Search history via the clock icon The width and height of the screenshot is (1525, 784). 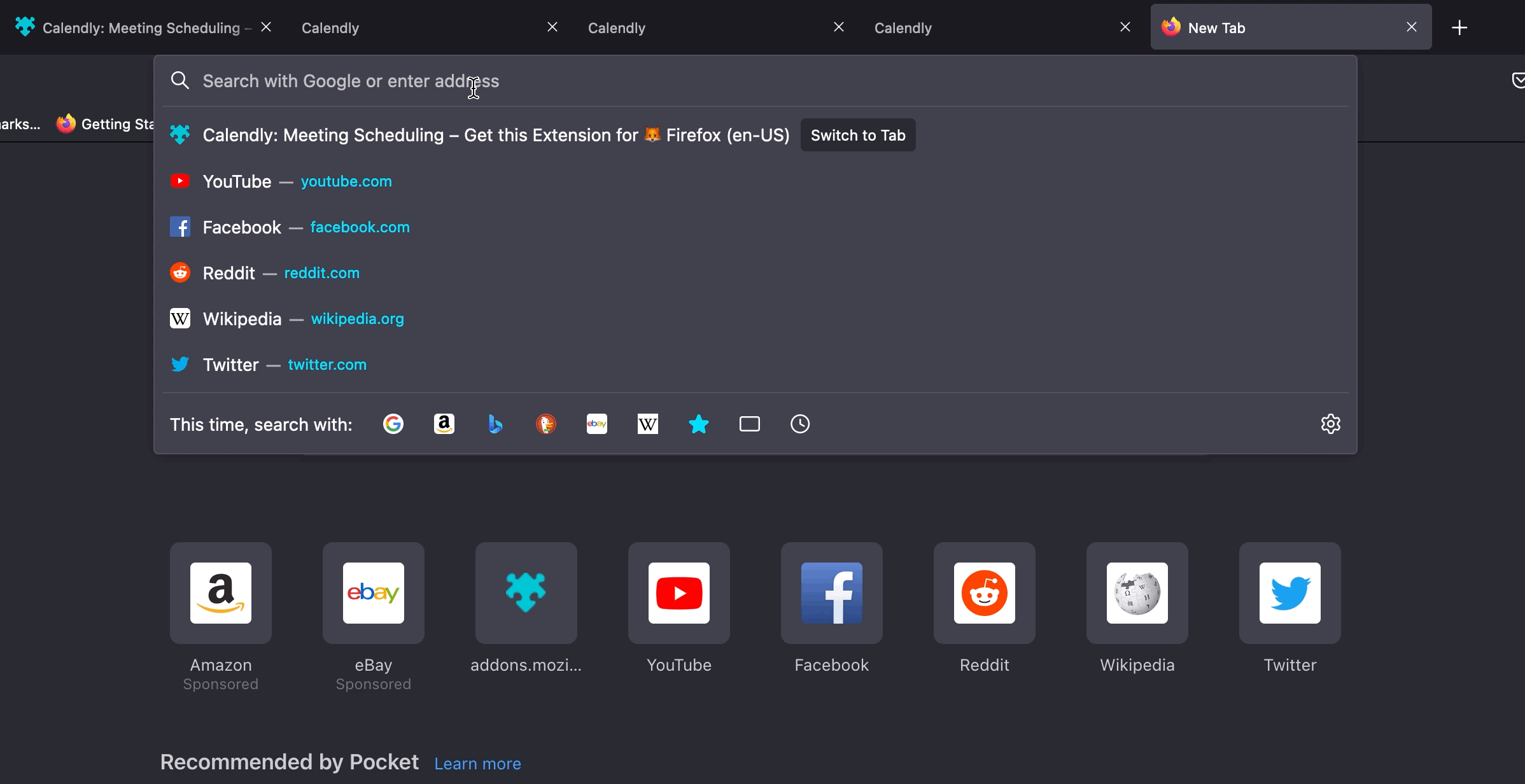coord(800,424)
